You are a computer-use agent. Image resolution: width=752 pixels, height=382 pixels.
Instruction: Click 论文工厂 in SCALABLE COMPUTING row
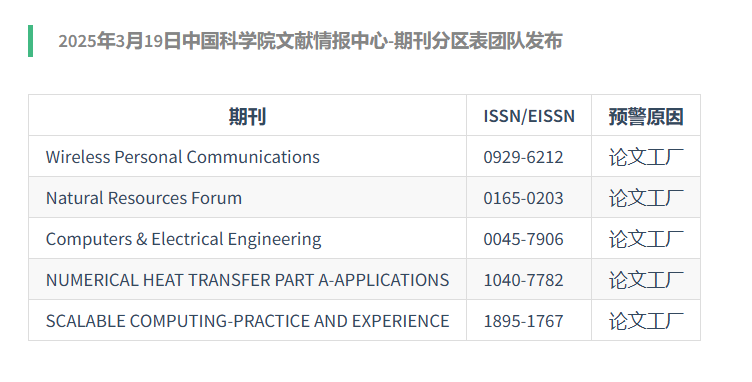646,321
